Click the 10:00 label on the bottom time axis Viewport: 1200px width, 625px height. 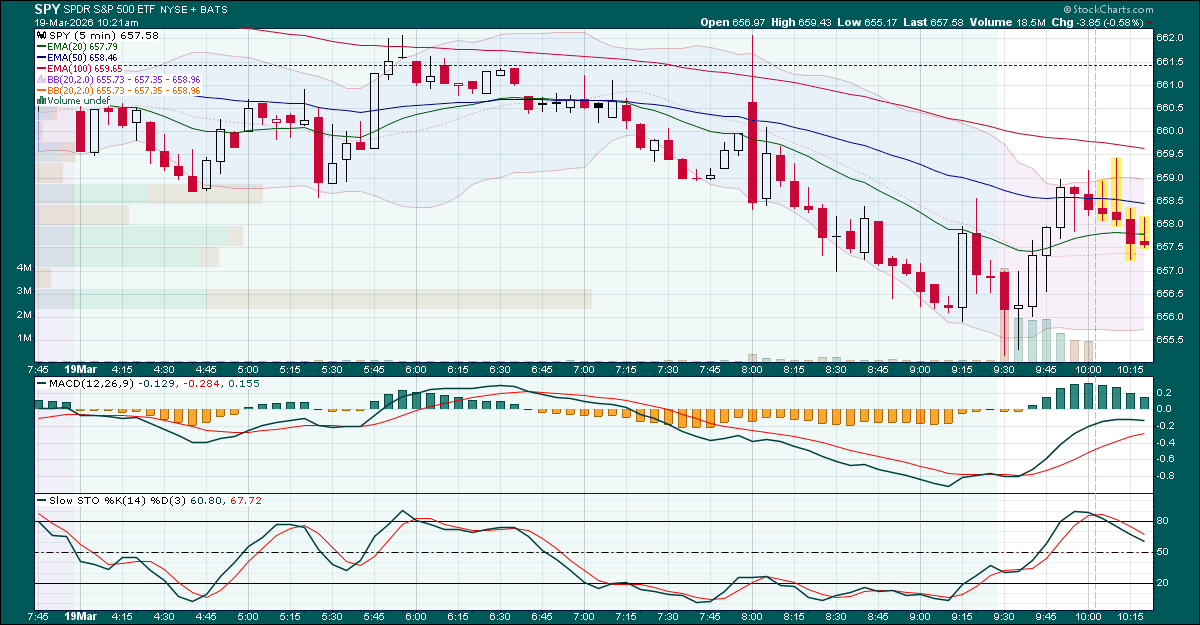pos(1089,618)
